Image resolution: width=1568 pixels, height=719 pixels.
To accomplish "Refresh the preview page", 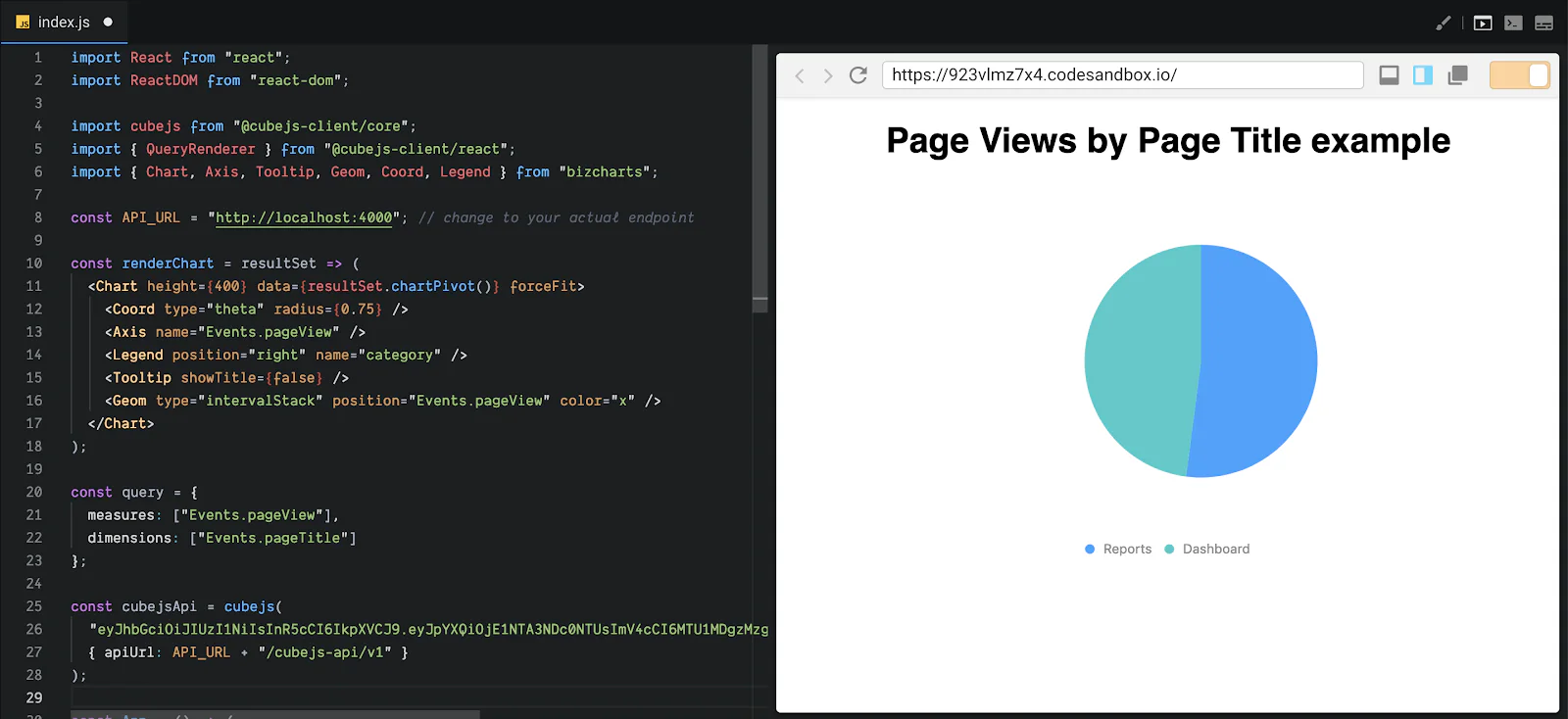I will 858,75.
